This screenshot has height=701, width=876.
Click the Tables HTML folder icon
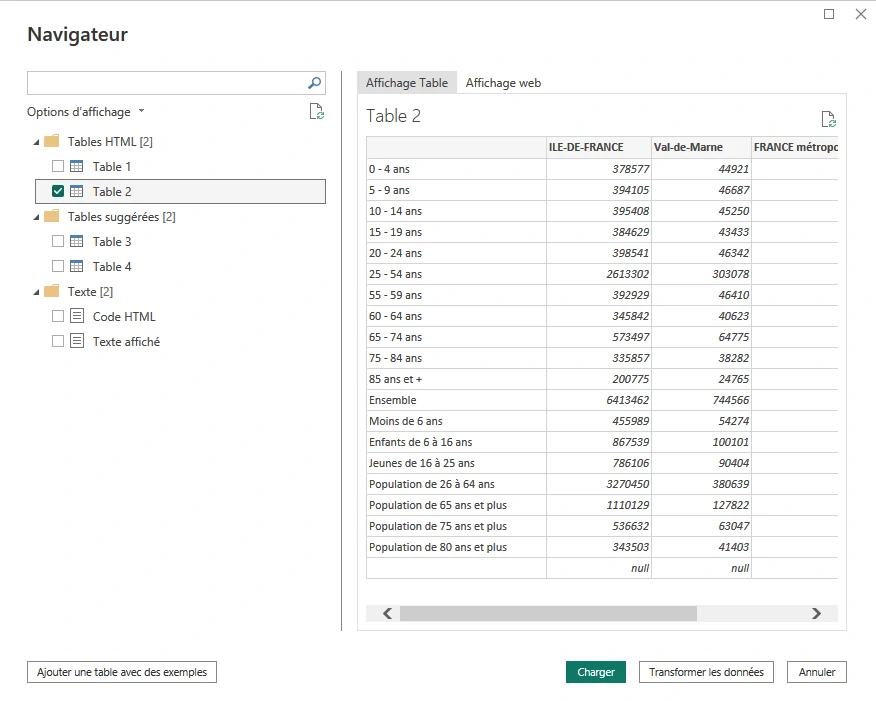tap(52, 142)
